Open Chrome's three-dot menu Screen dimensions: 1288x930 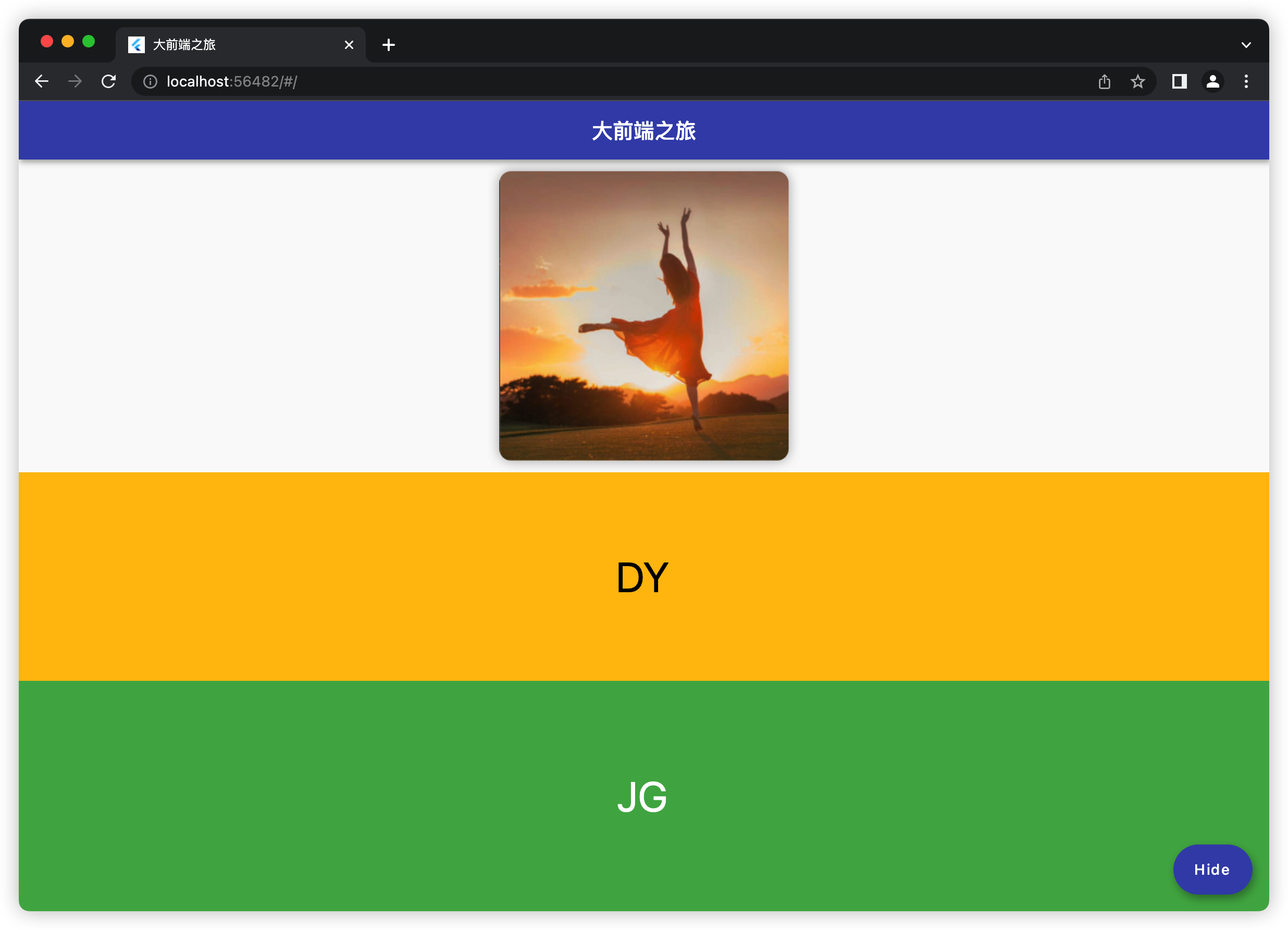(1246, 81)
